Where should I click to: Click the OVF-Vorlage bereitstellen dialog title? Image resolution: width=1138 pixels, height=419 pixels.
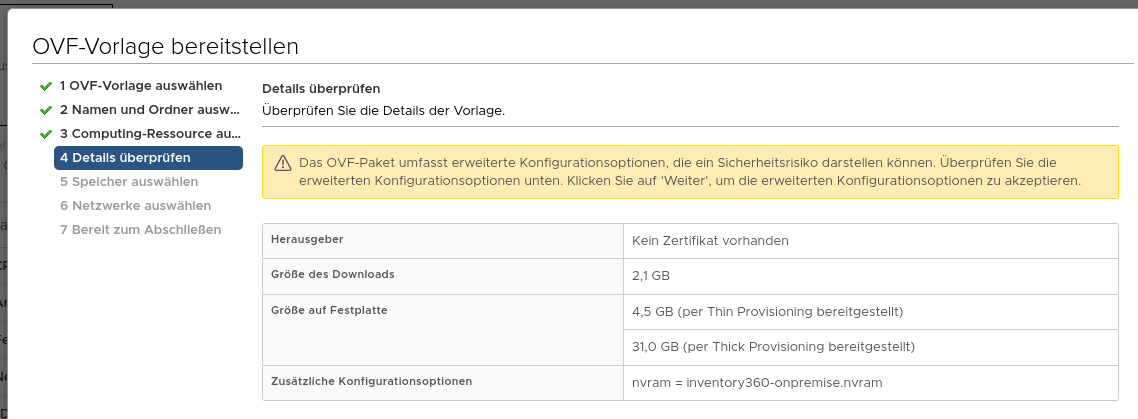[x=166, y=46]
